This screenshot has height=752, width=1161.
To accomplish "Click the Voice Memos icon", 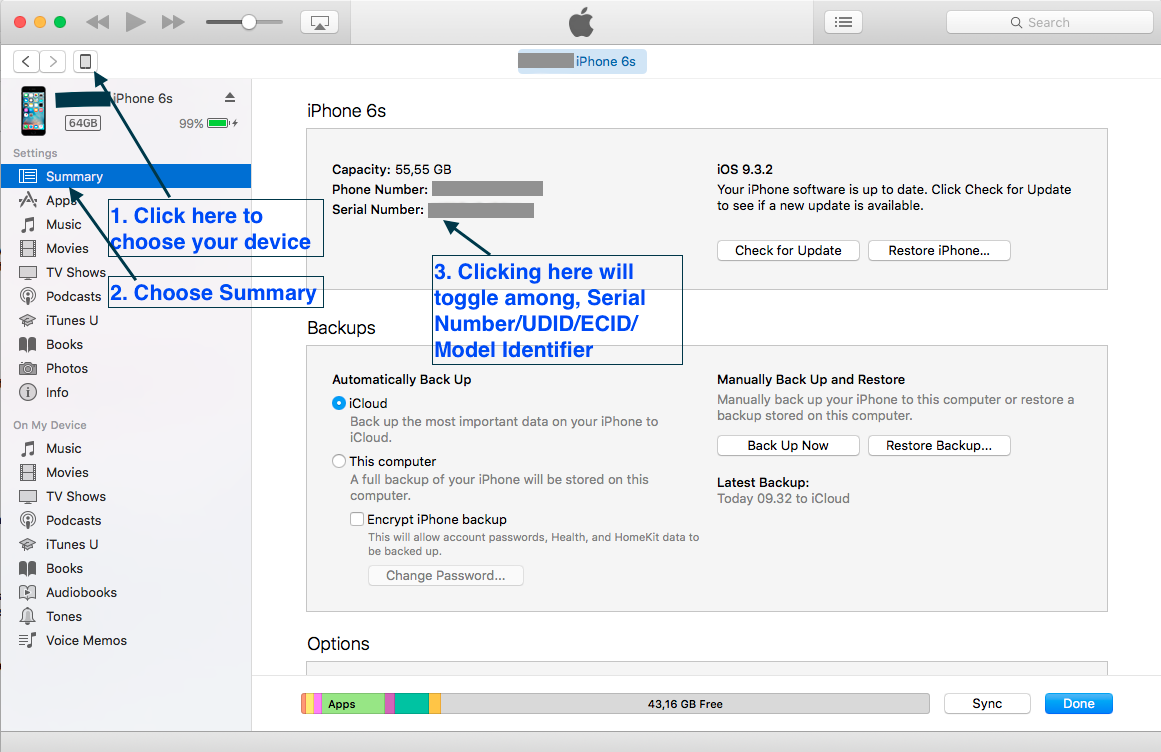I will point(27,640).
